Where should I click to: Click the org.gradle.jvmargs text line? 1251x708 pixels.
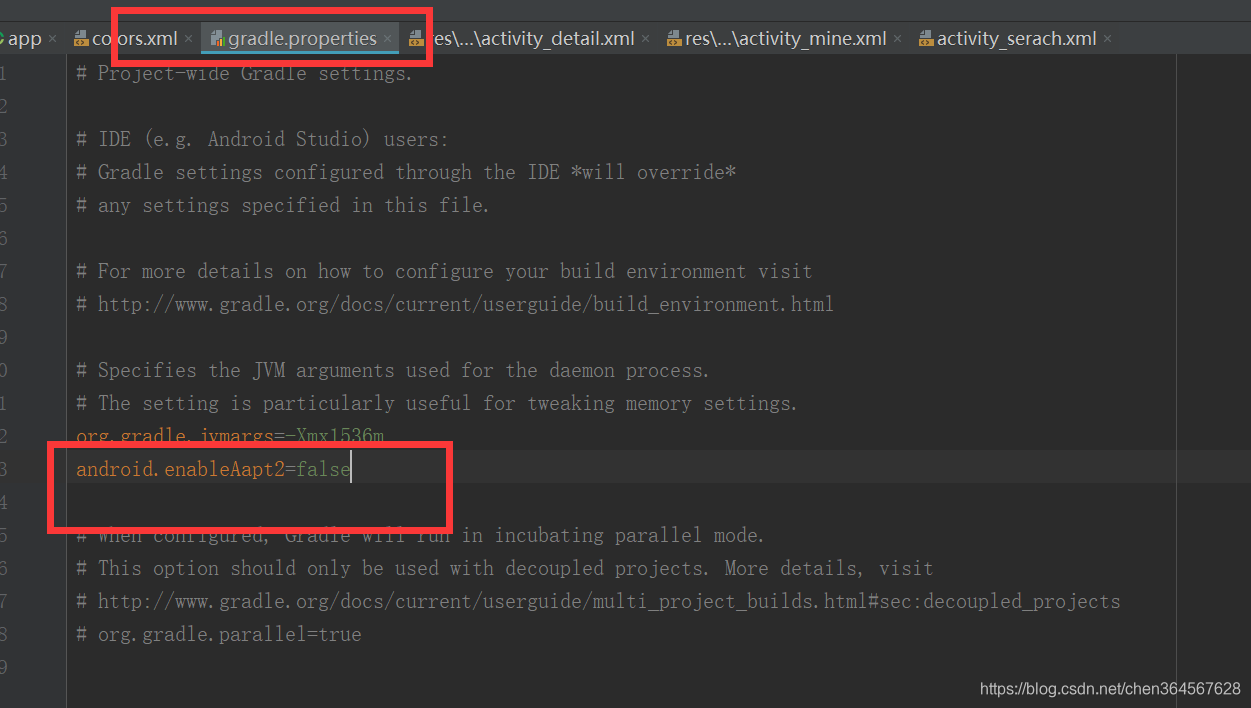230,436
